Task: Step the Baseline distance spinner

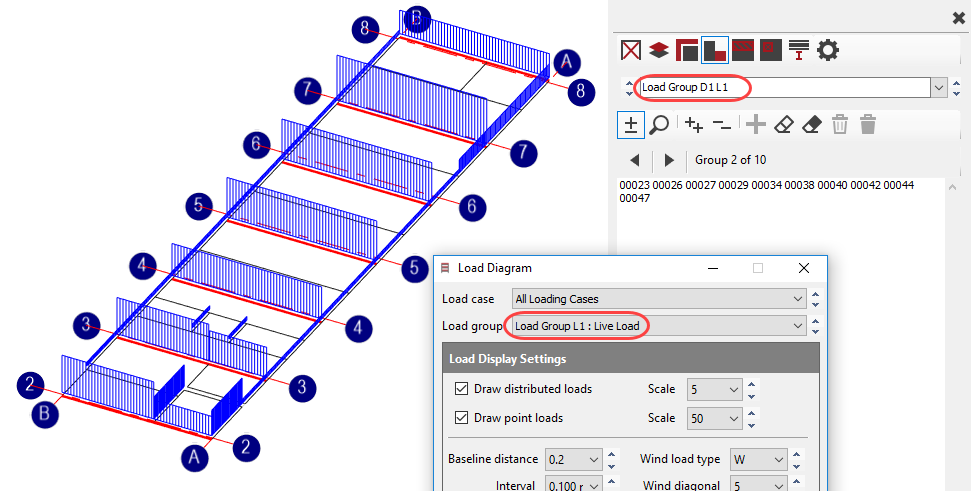Action: [x=611, y=459]
